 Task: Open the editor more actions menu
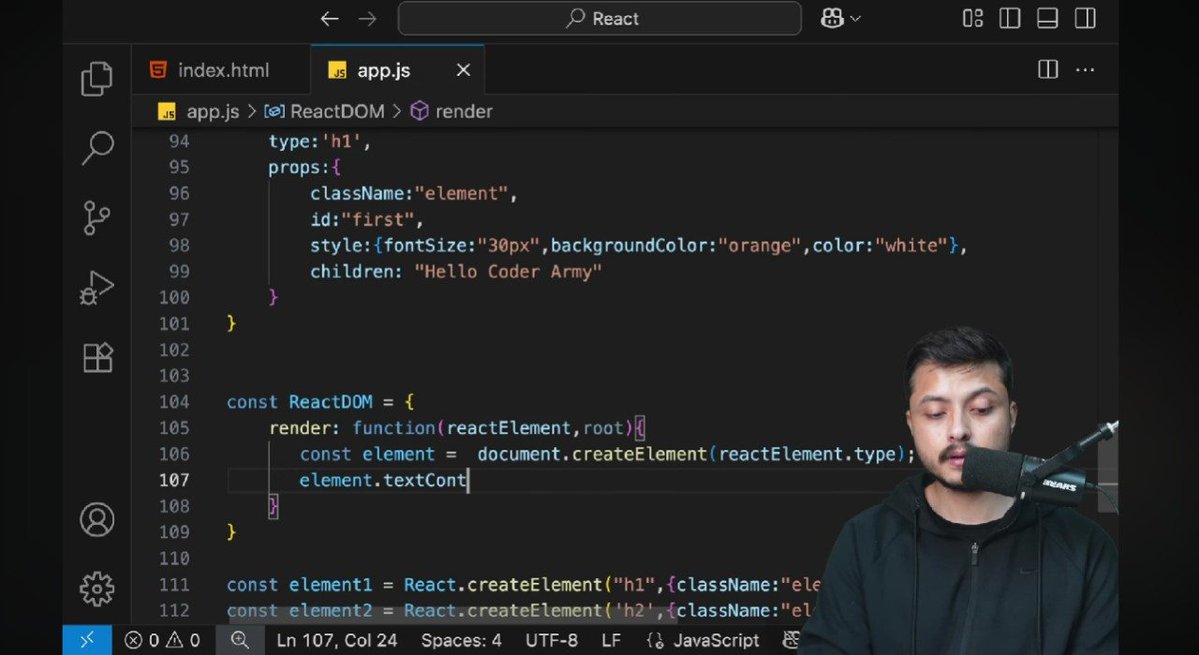1084,69
